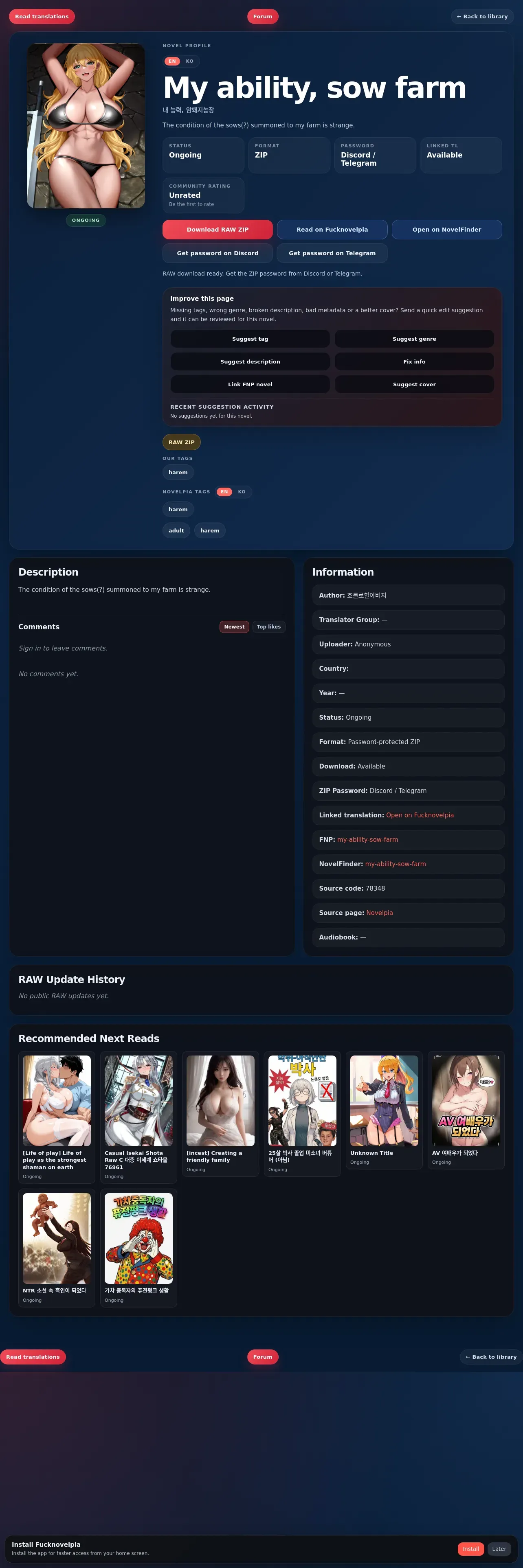Viewport: 523px width, 1568px height.
Task: Select EN in Novelpia tags toggle
Action: [224, 492]
